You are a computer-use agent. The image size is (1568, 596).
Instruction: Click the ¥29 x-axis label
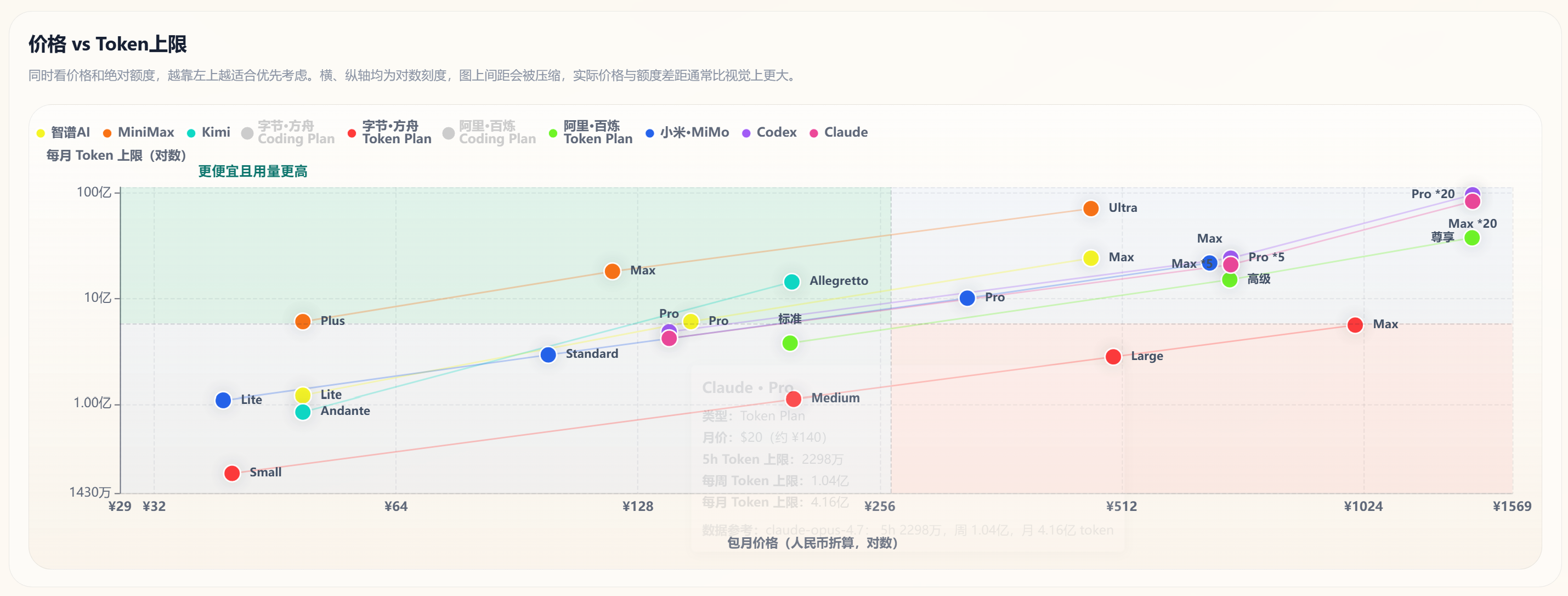point(120,506)
